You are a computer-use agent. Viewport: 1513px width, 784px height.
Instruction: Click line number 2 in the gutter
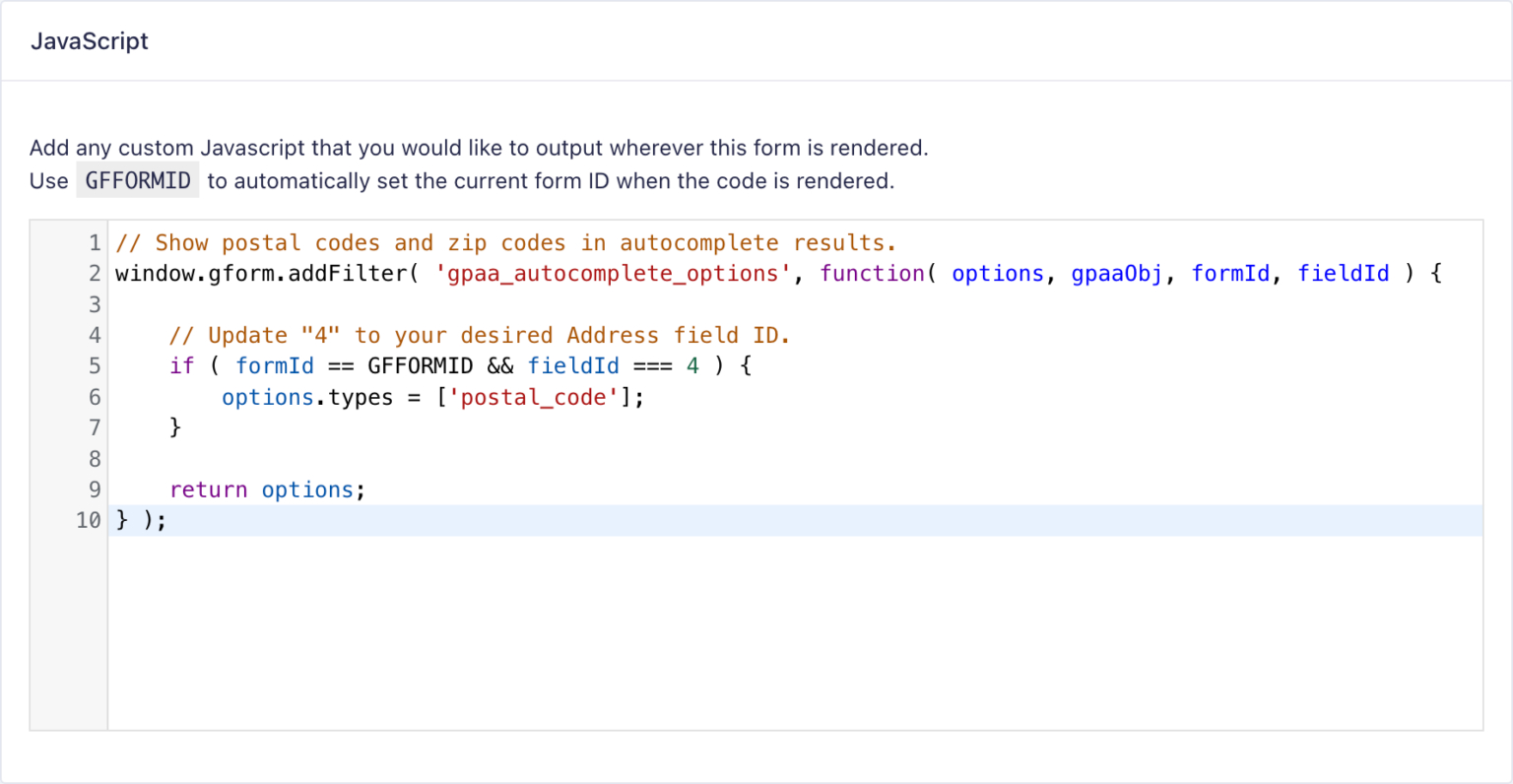pyautogui.click(x=95, y=274)
